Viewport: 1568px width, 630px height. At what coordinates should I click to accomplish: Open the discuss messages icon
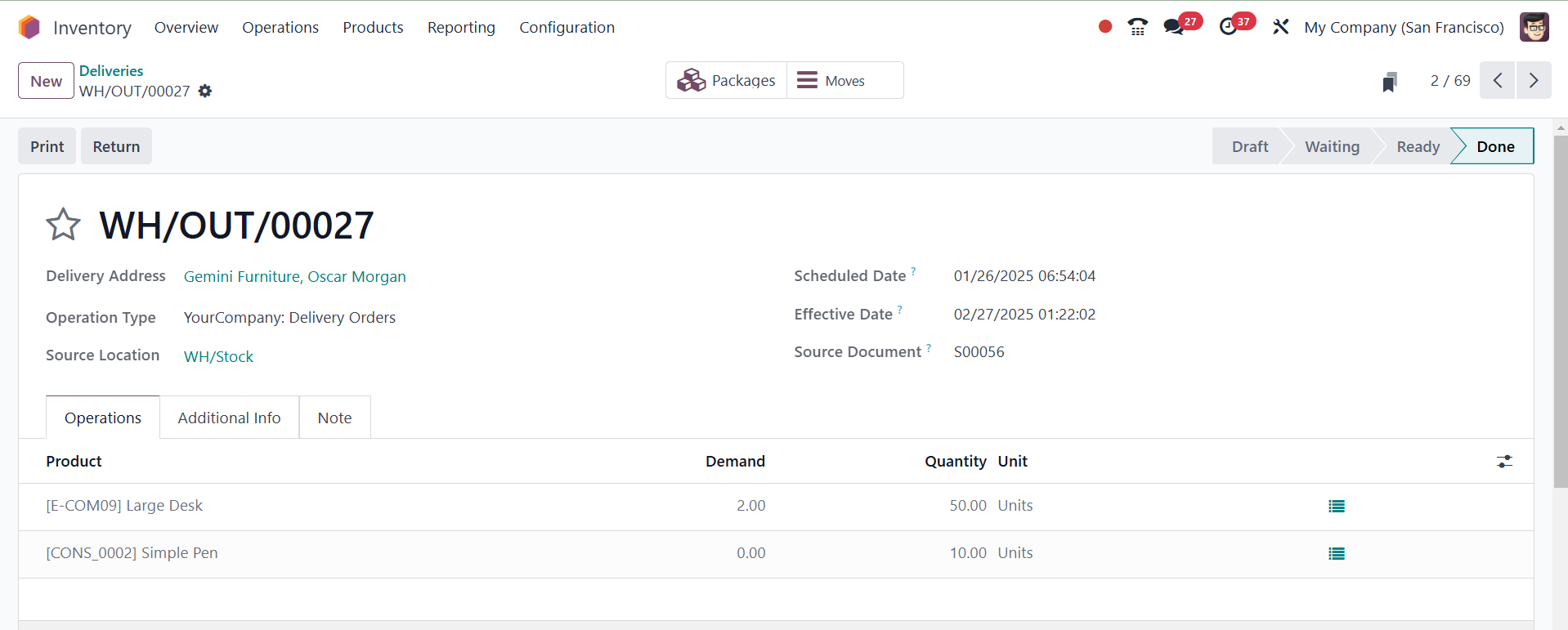(x=1174, y=27)
